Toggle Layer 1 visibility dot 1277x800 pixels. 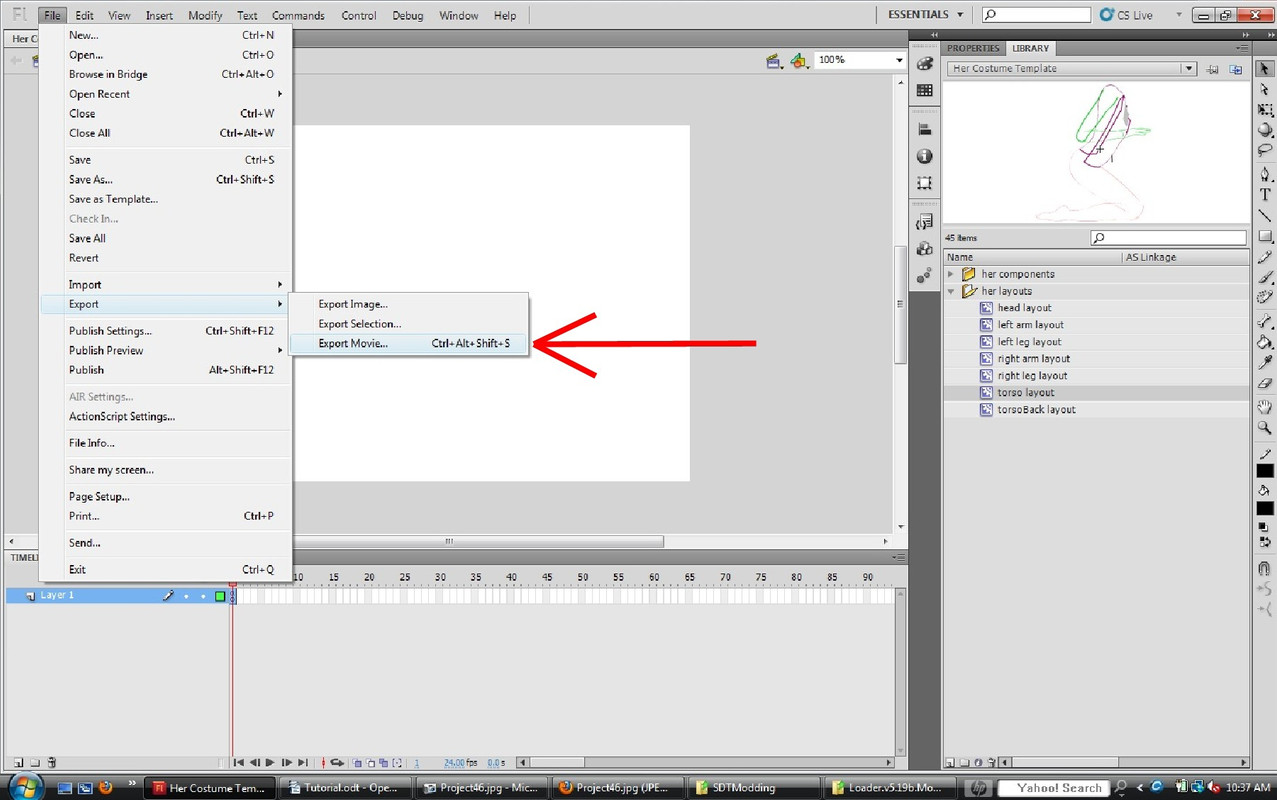186,596
